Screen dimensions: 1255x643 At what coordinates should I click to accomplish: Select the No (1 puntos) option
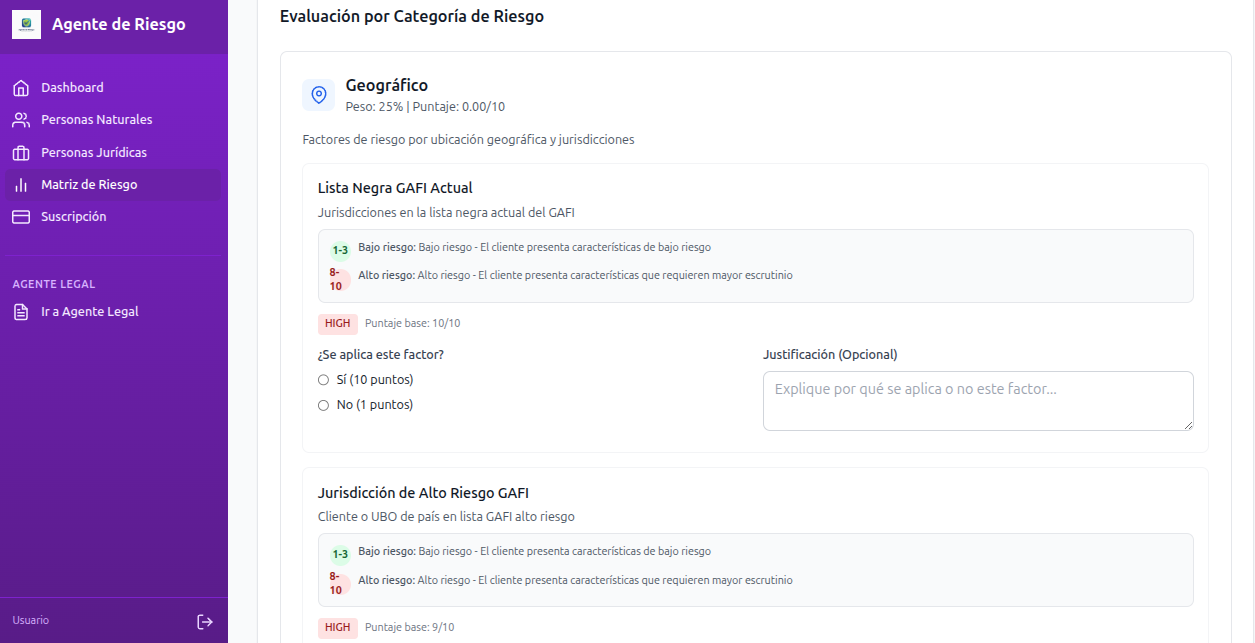click(322, 404)
